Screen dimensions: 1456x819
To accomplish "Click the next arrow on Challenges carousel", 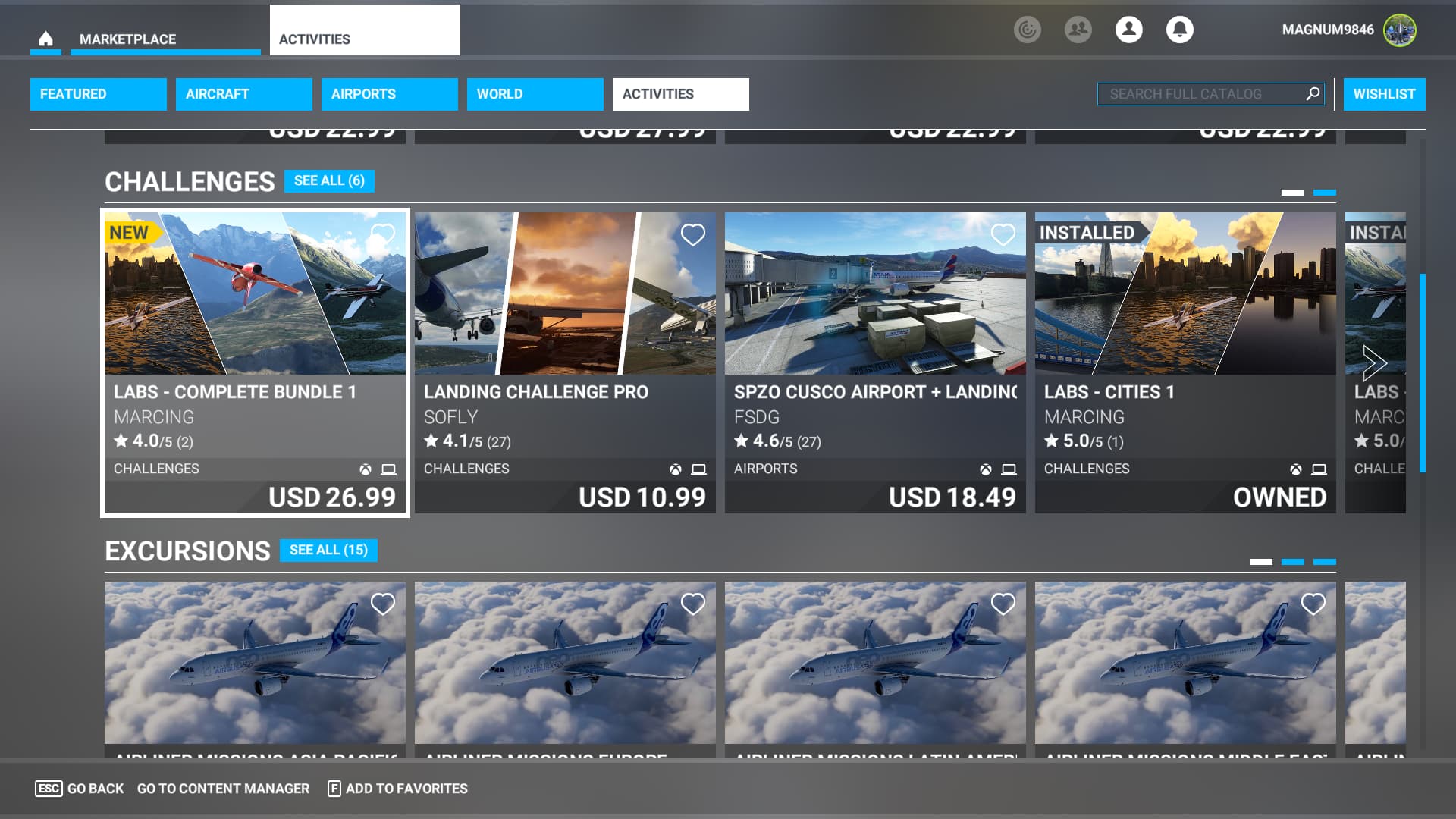I will 1374,363.
